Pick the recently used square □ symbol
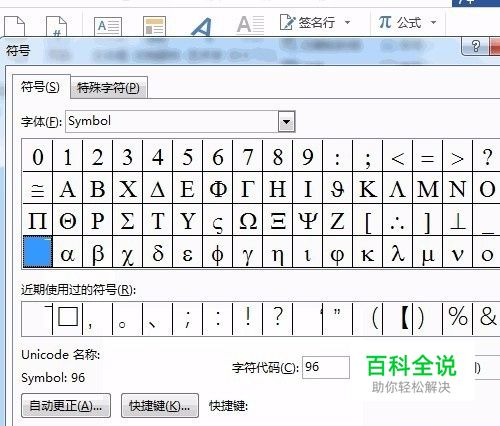This screenshot has width=500, height=426. (x=68, y=318)
